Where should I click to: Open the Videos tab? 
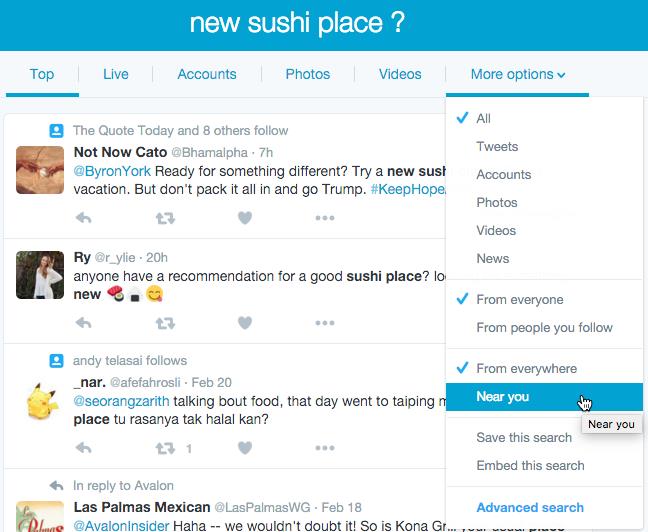[400, 74]
